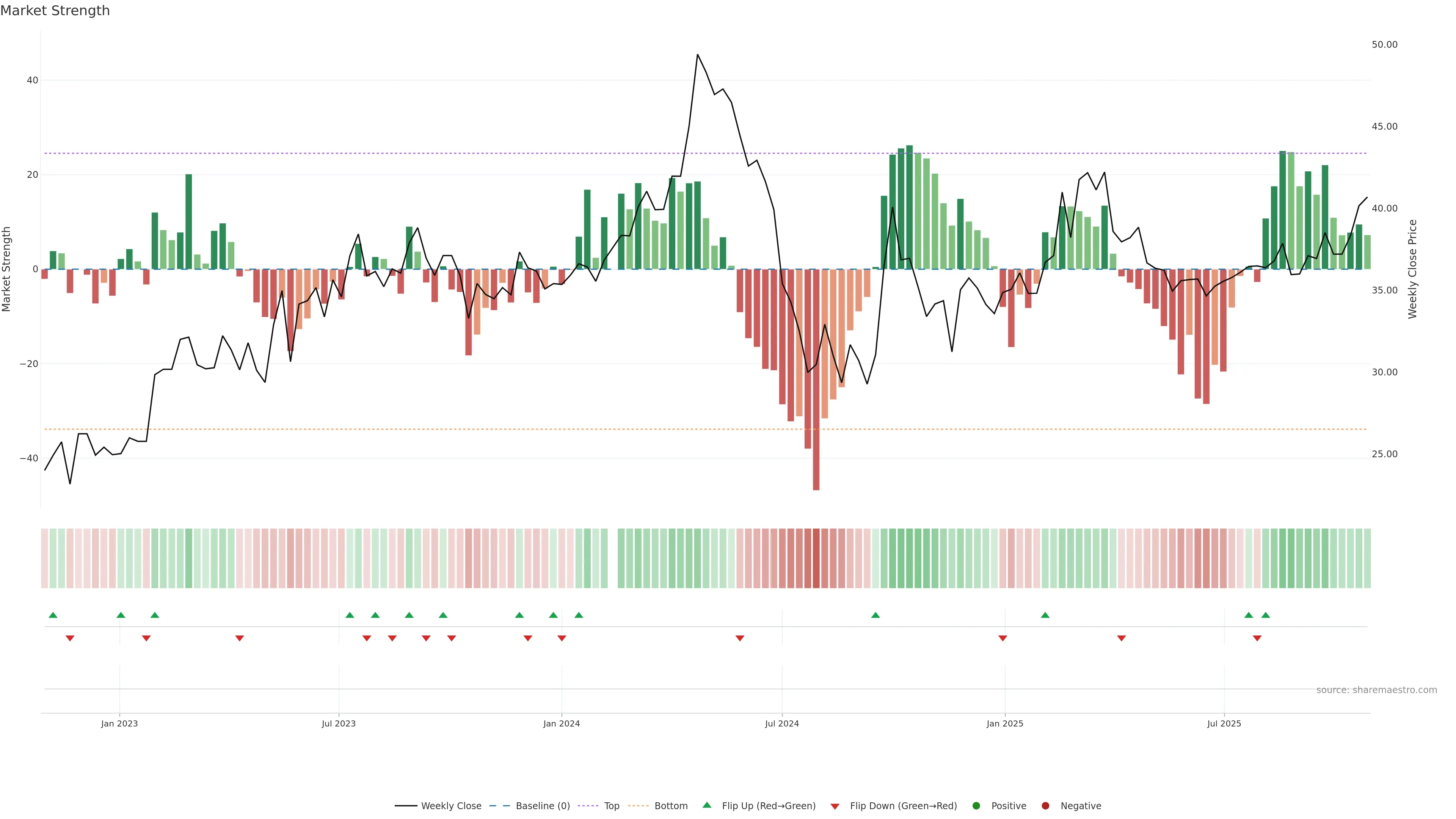The image size is (1456, 819).
Task: Click the Flip Up green triangle legend icon
Action: 706,805
